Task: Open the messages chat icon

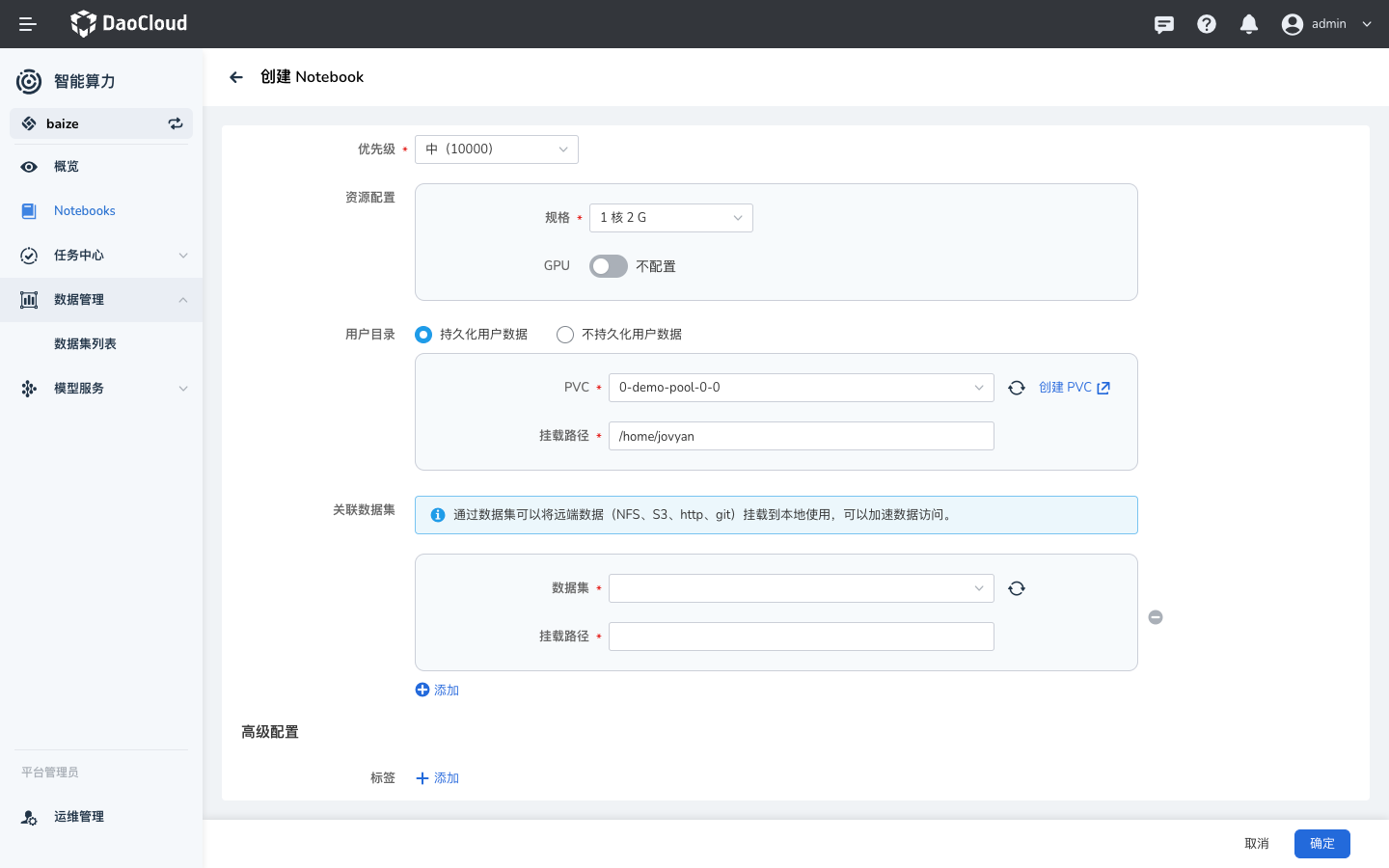Action: 1164,24
